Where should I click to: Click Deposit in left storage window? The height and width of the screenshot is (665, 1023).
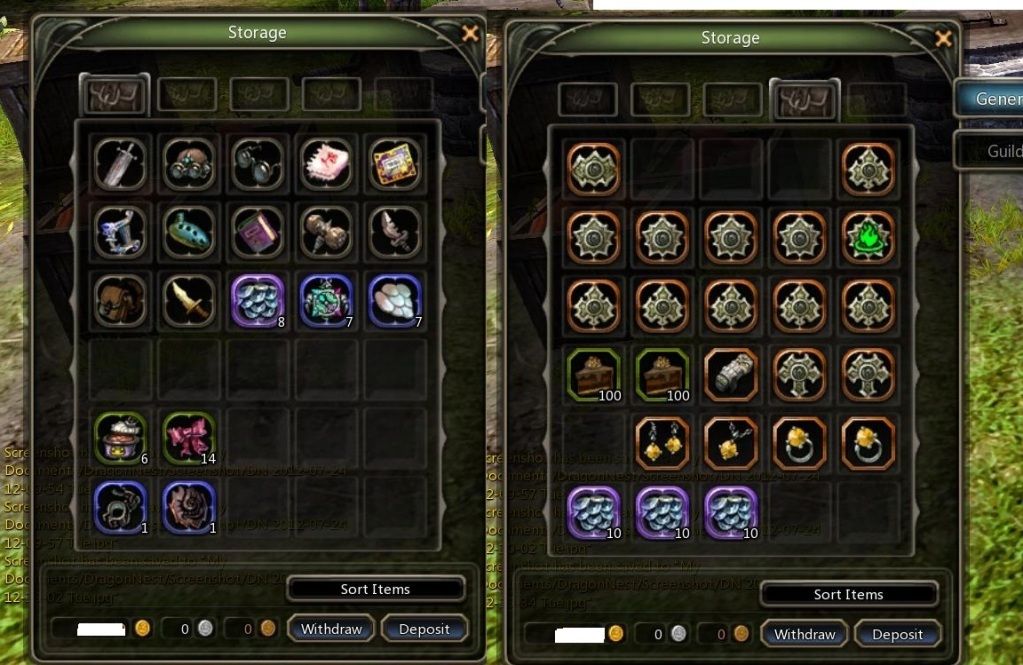tap(424, 628)
